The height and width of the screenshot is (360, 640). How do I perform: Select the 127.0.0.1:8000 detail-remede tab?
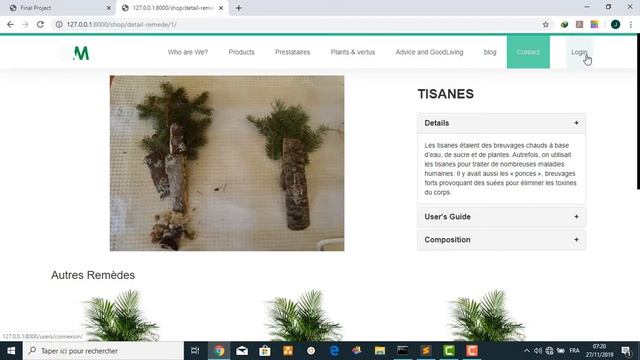click(171, 8)
